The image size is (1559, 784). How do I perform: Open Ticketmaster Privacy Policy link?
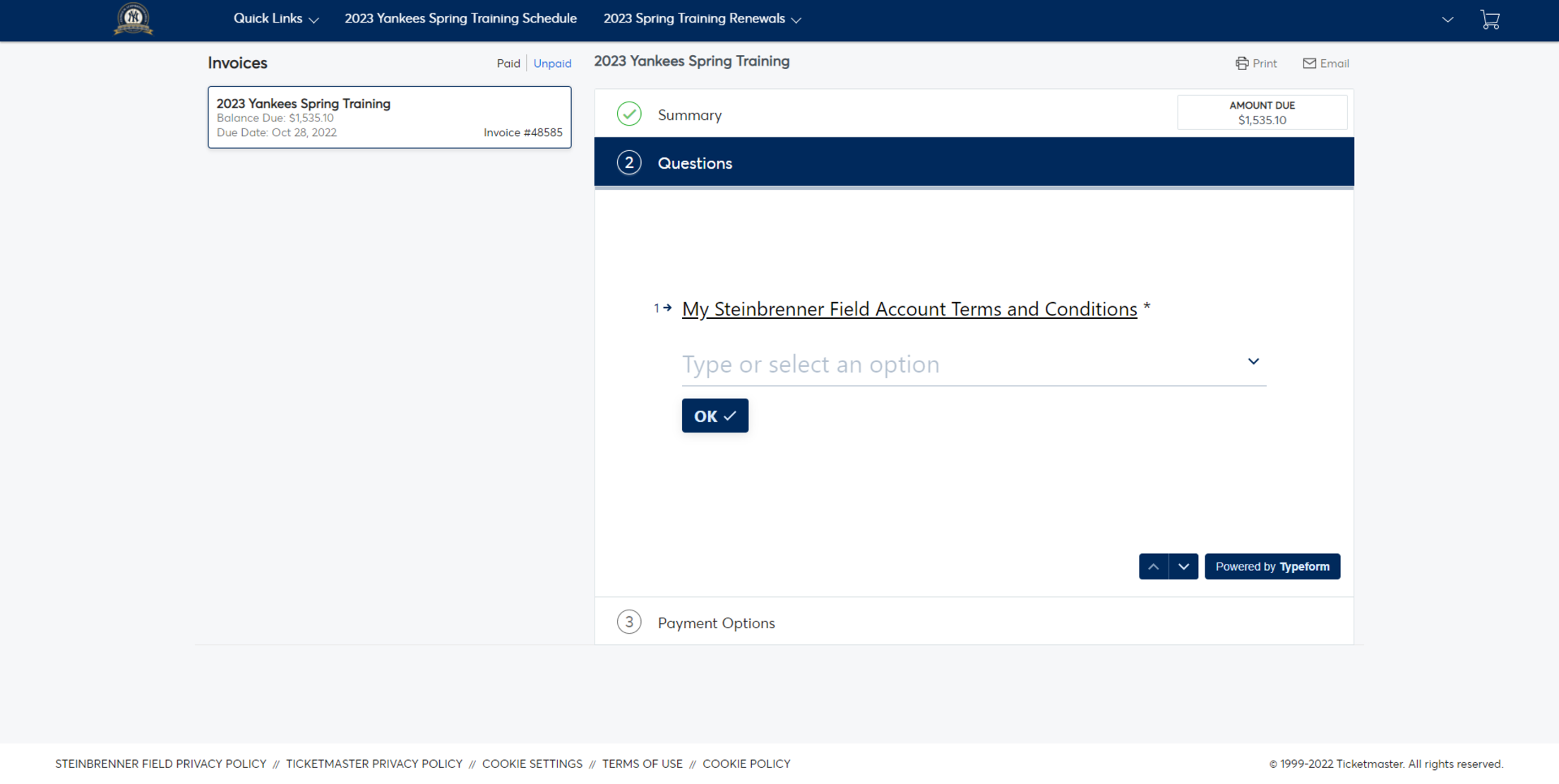[x=374, y=764]
